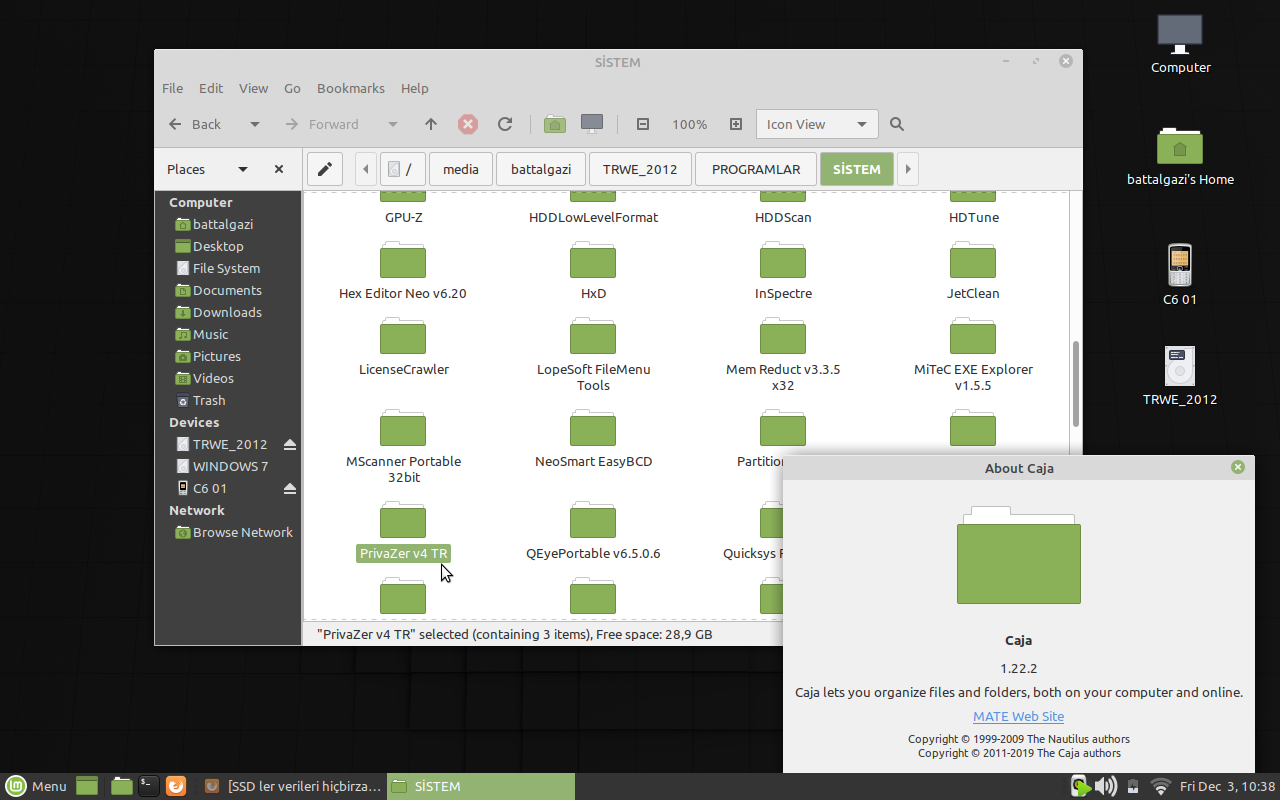This screenshot has height=800, width=1280.
Task: Open Hex Editor Neo v6.20 folder
Action: pos(403,270)
